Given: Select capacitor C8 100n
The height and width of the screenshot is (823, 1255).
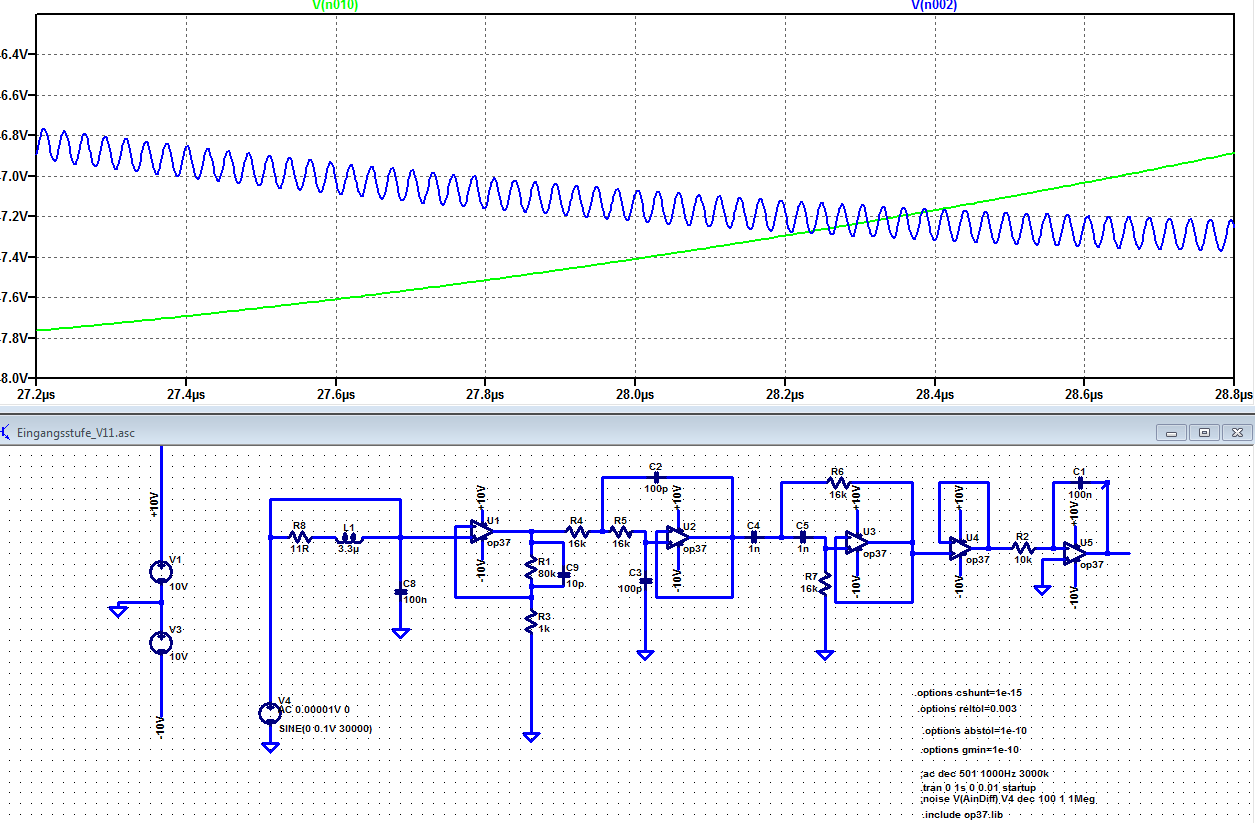Looking at the screenshot, I should pyautogui.click(x=400, y=592).
